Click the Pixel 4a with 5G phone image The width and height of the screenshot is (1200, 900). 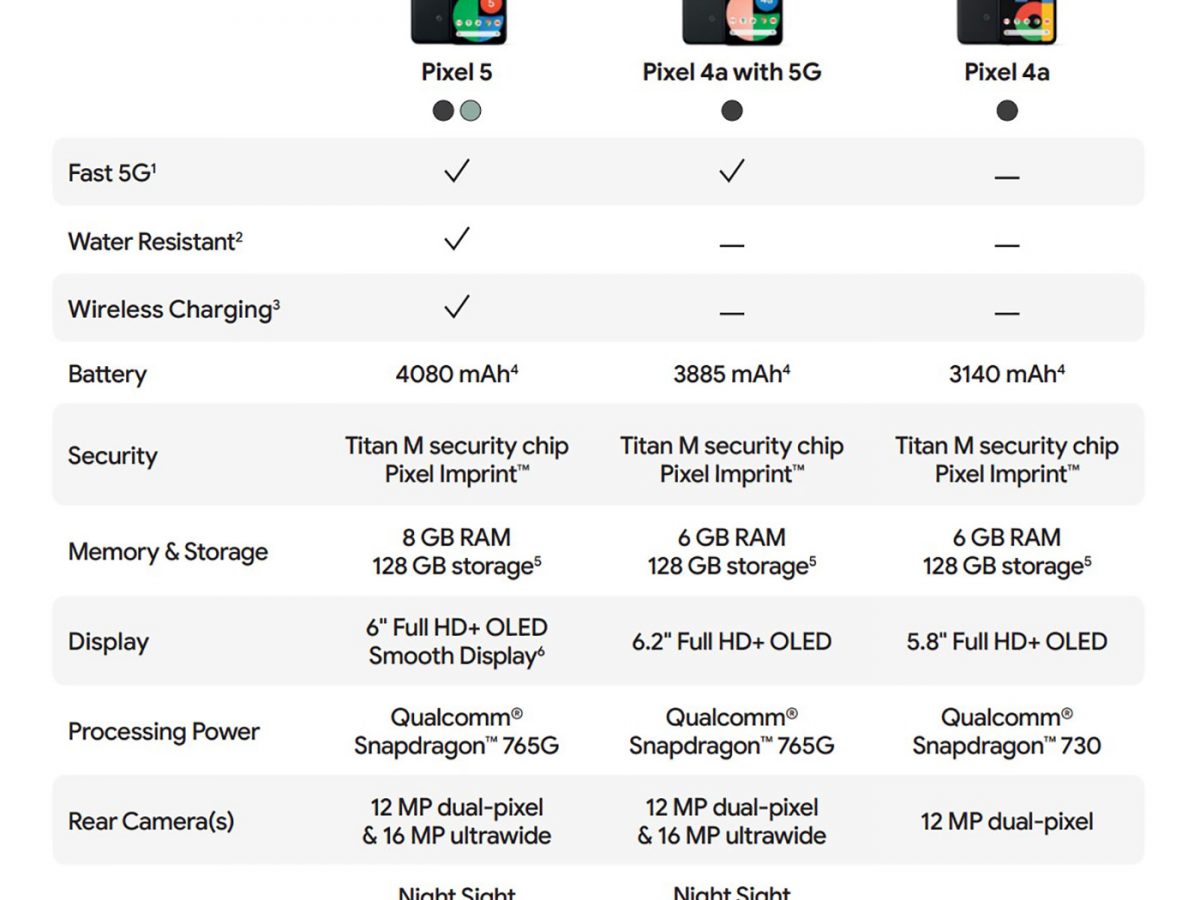tap(731, 21)
